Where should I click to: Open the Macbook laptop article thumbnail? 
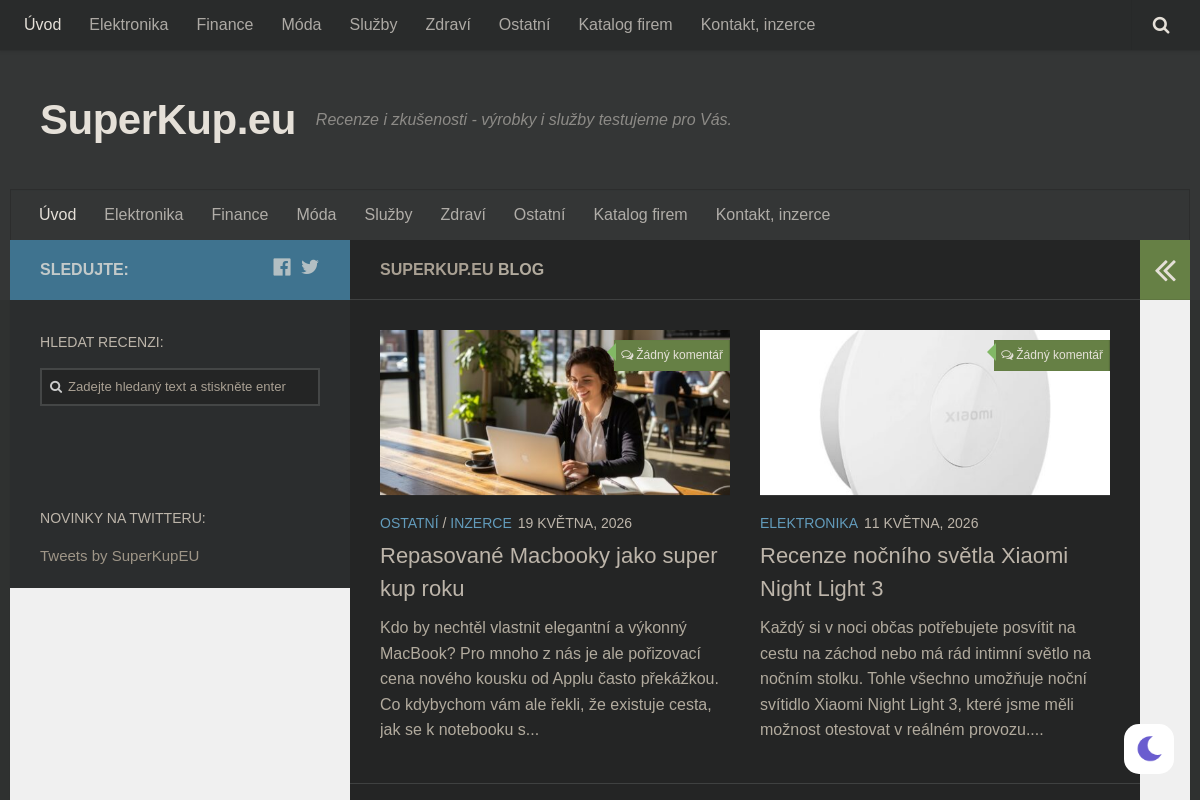[555, 412]
